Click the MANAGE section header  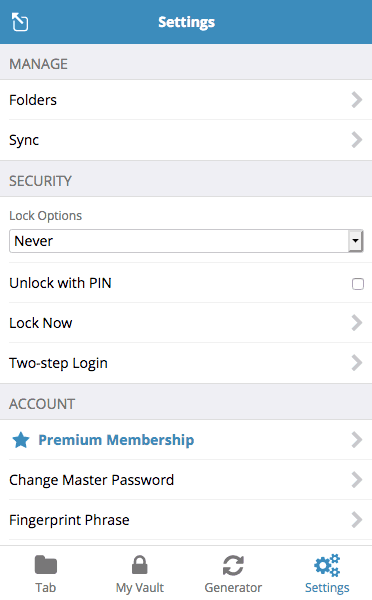[39, 64]
